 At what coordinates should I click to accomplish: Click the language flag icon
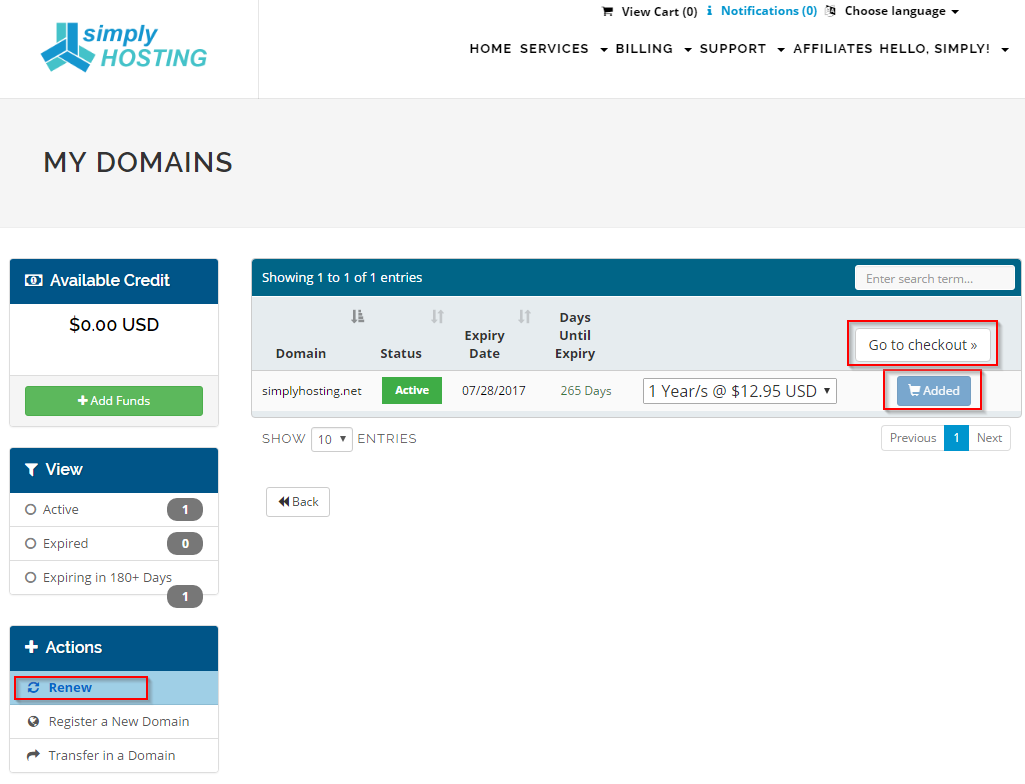pos(830,11)
